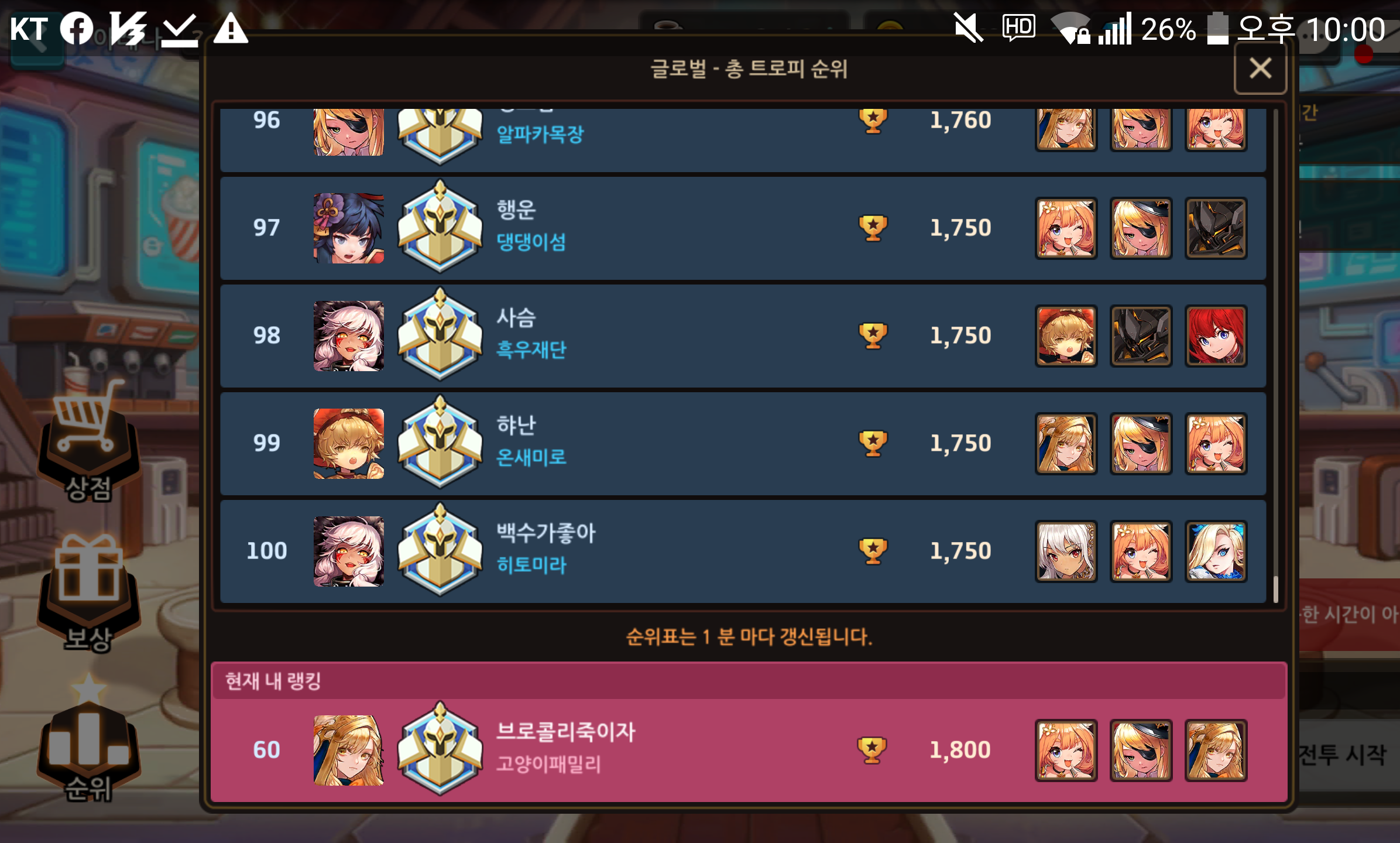Select guild name 흑우재단
Viewport: 1400px width, 843px height.
coord(531,349)
